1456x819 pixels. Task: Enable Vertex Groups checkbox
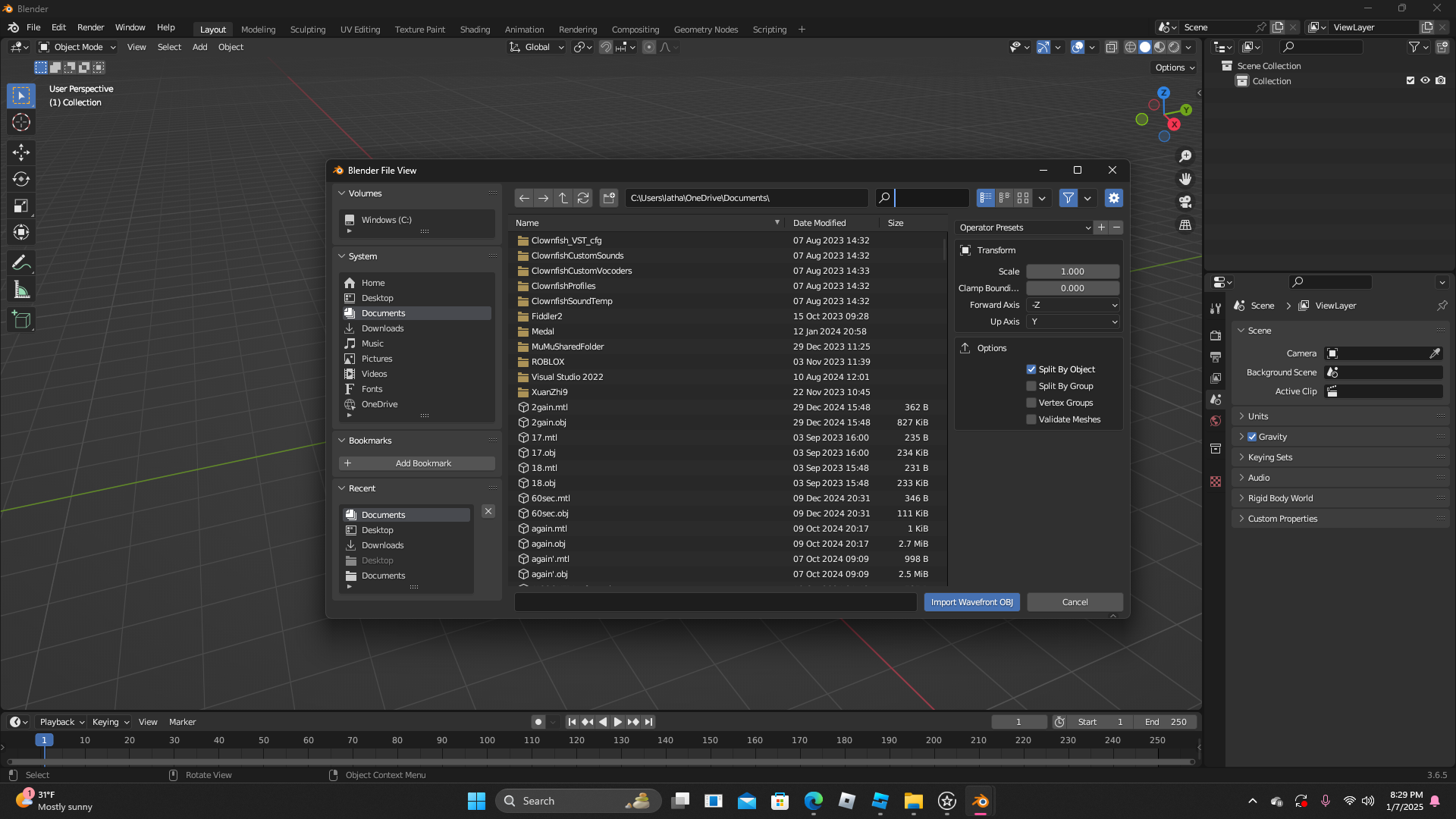1031,403
